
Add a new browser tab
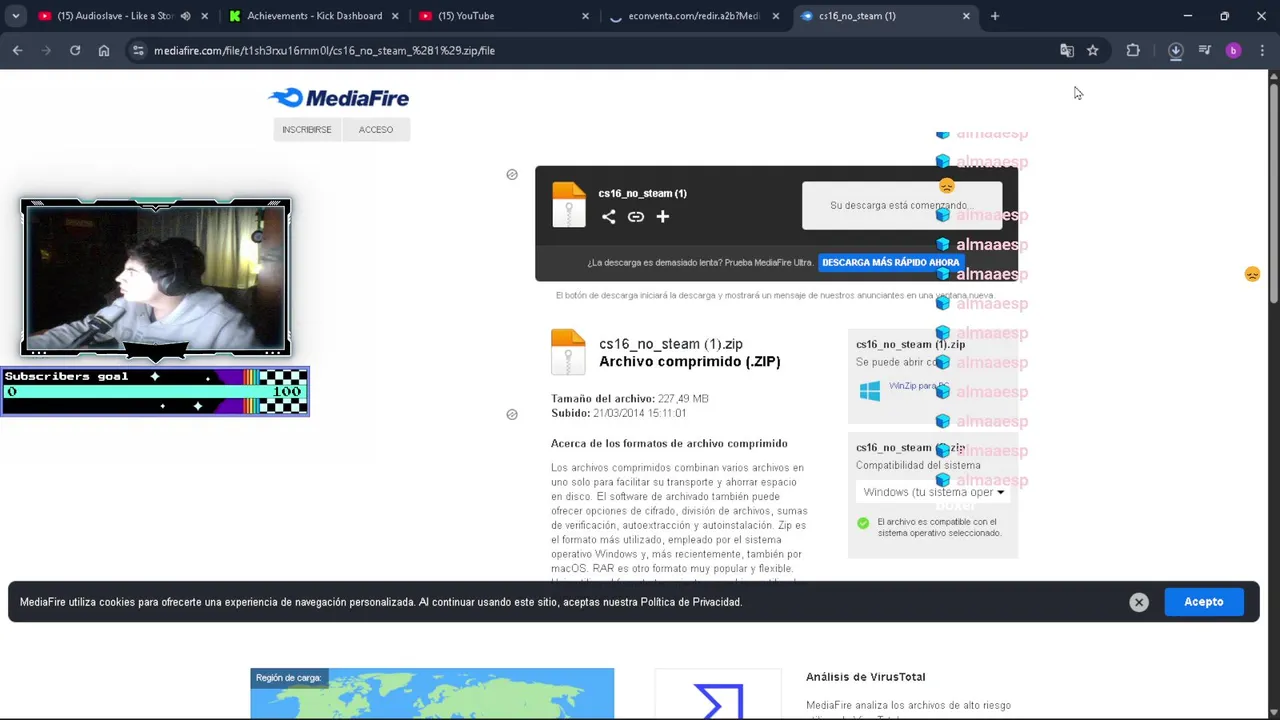pos(994,16)
